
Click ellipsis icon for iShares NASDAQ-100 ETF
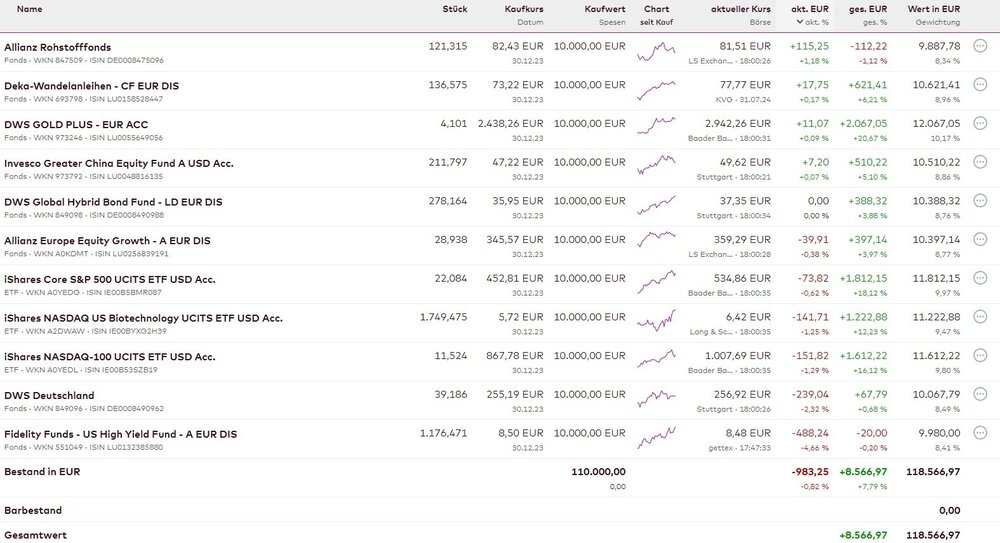[979, 356]
